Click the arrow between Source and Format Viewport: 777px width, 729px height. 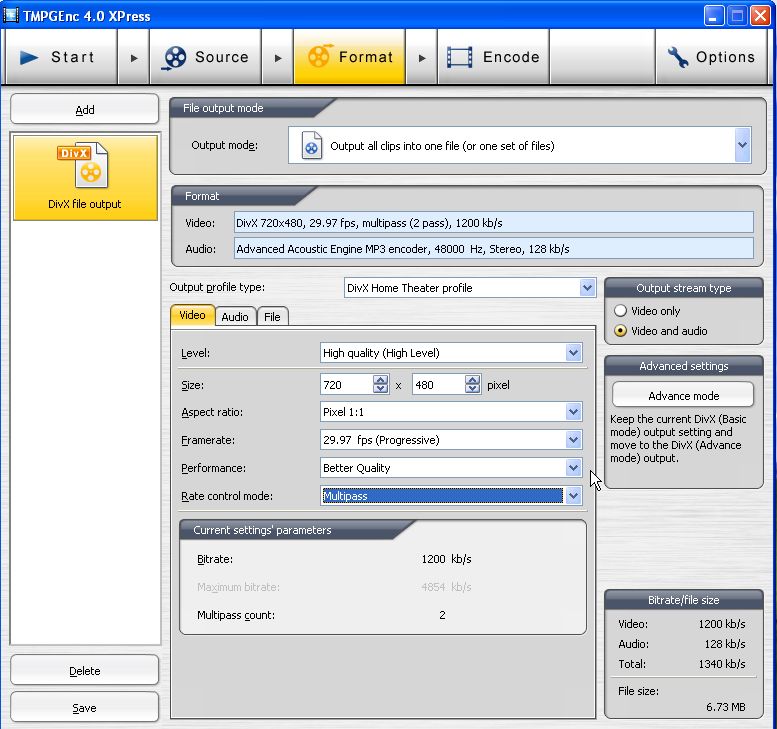(278, 57)
